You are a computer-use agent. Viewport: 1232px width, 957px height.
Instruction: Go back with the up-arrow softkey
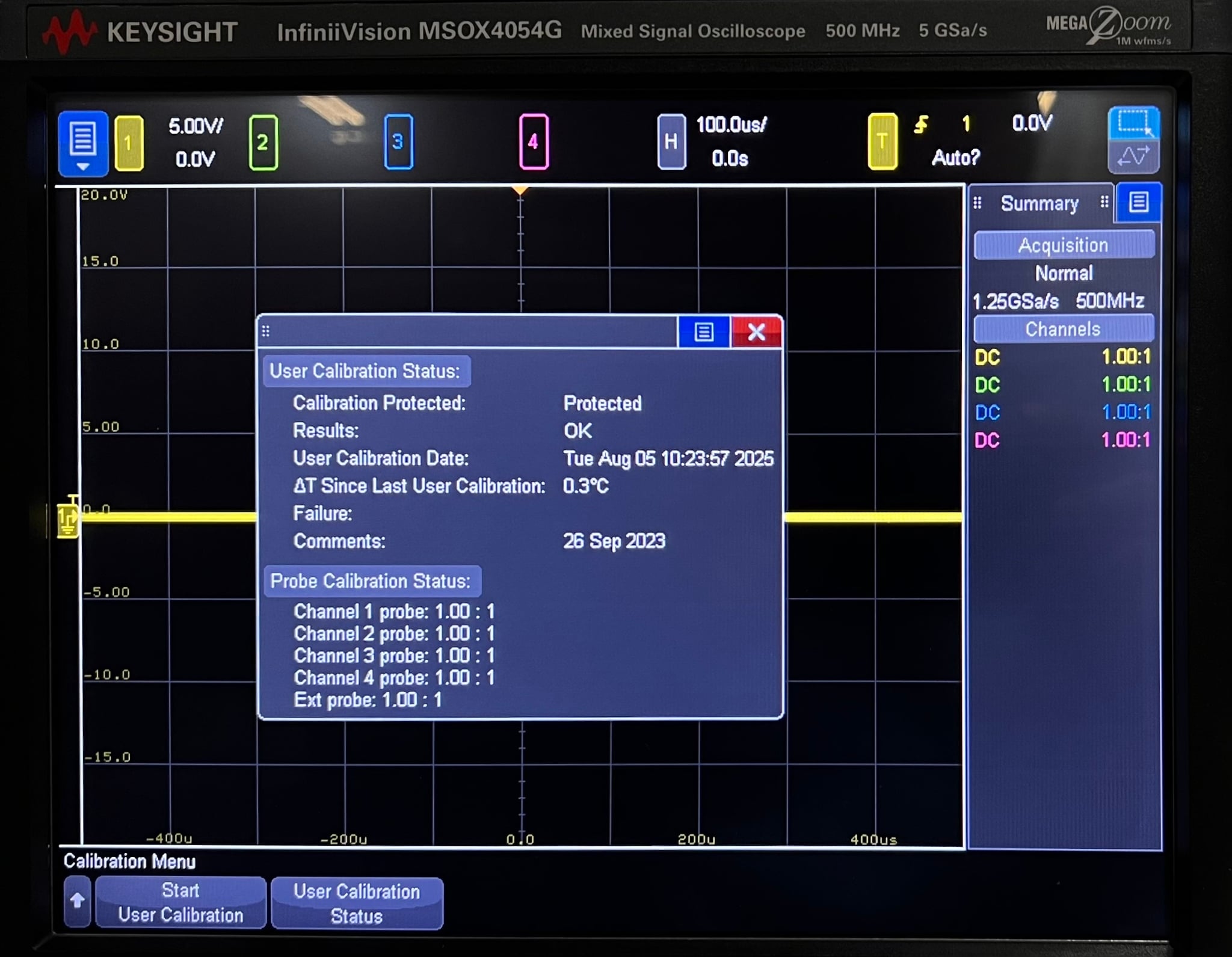[x=77, y=901]
